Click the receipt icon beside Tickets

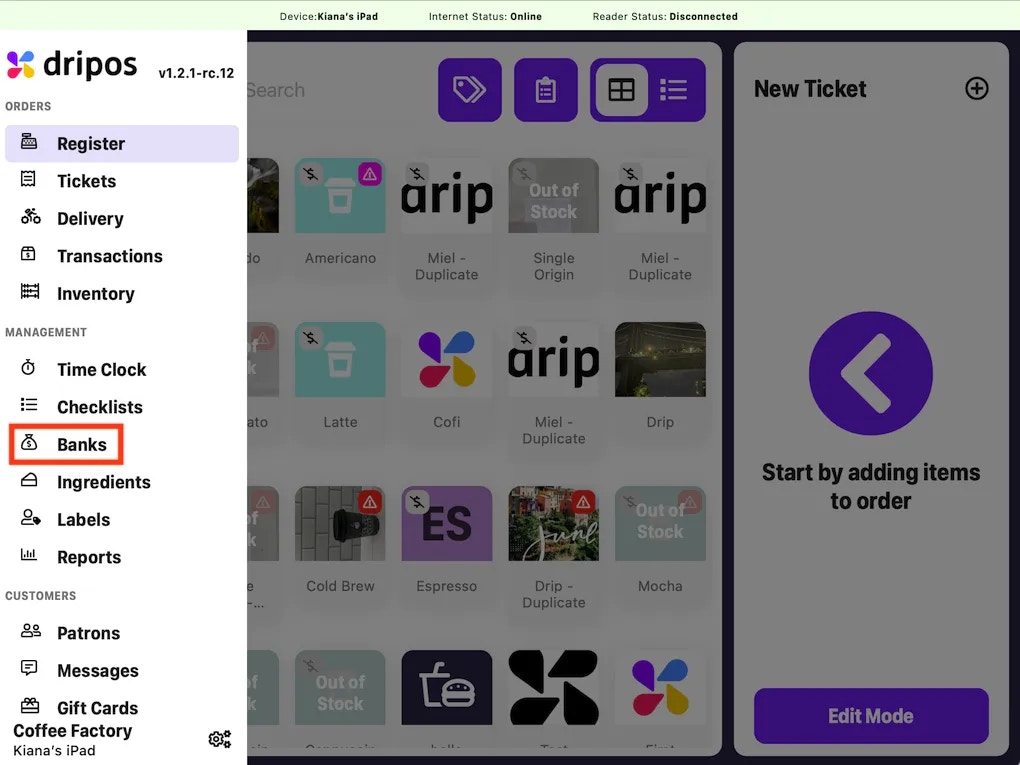click(x=29, y=179)
